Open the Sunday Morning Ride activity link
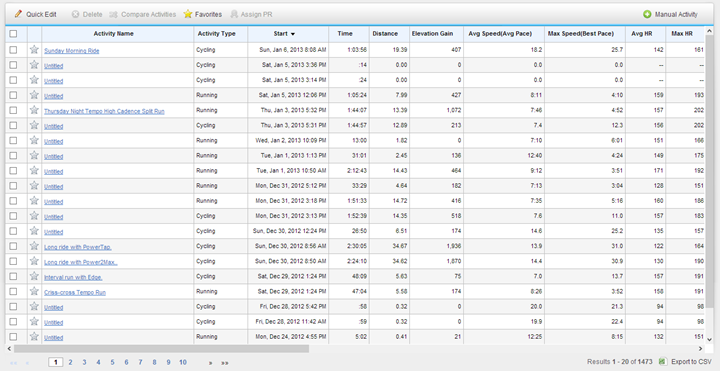This screenshot has height=371, width=720. pyautogui.click(x=72, y=51)
